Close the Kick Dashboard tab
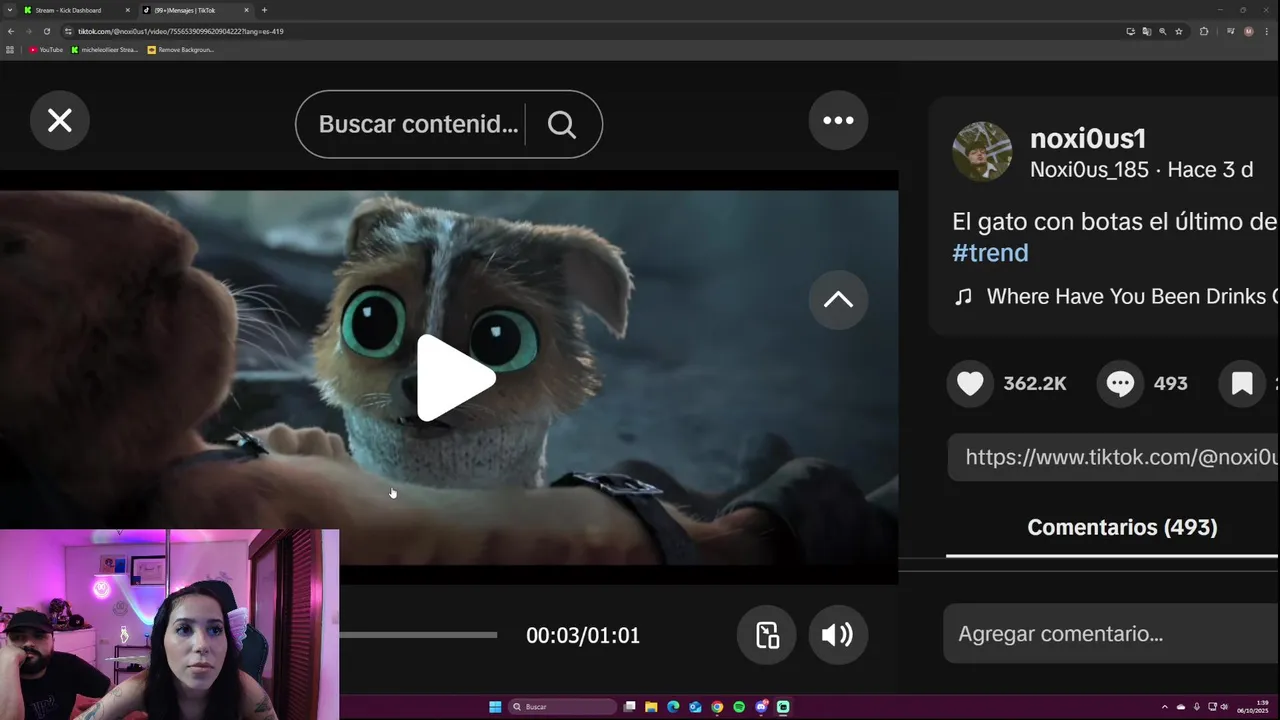The image size is (1280, 720). (127, 10)
